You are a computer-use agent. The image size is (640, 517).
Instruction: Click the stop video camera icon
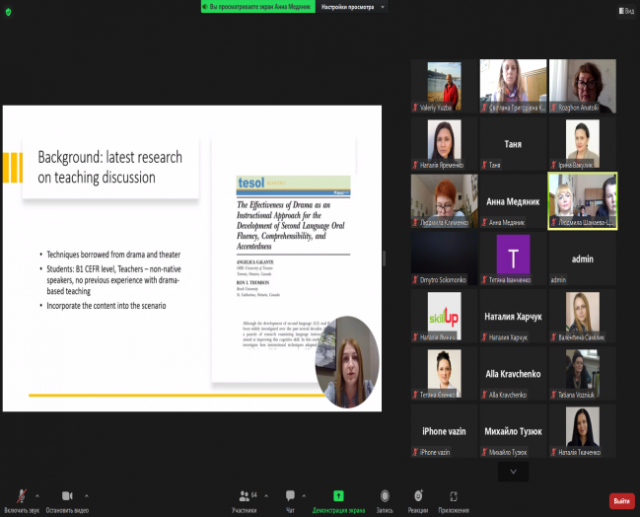pyautogui.click(x=67, y=494)
